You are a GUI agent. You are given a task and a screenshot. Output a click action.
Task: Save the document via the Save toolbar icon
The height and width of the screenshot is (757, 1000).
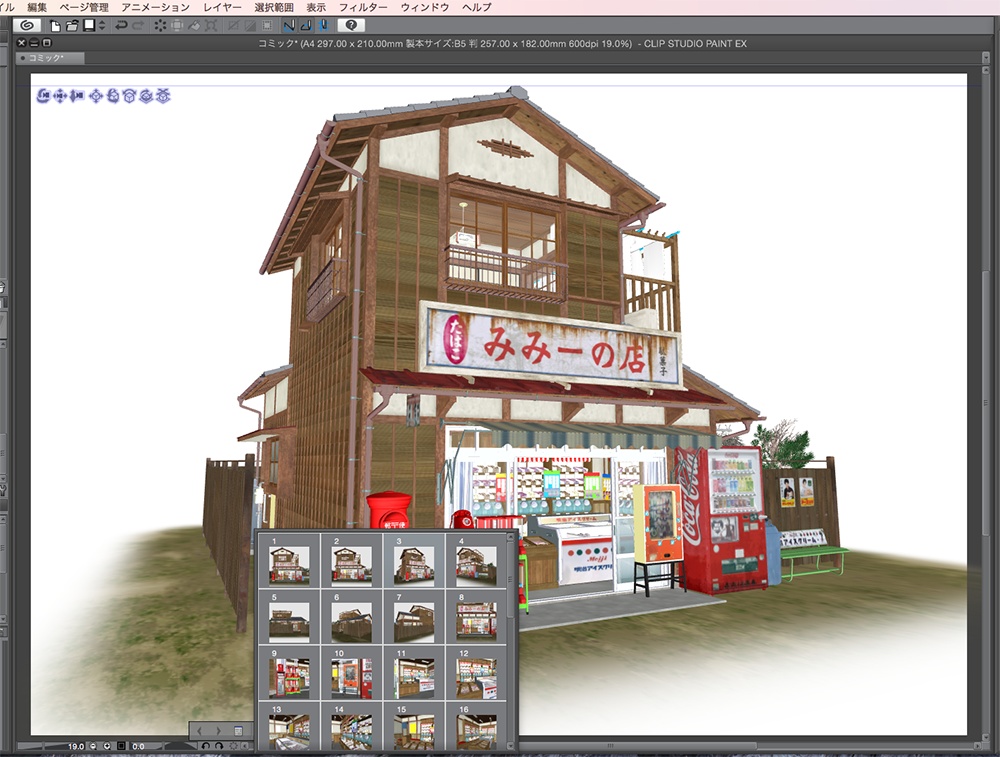click(x=90, y=25)
